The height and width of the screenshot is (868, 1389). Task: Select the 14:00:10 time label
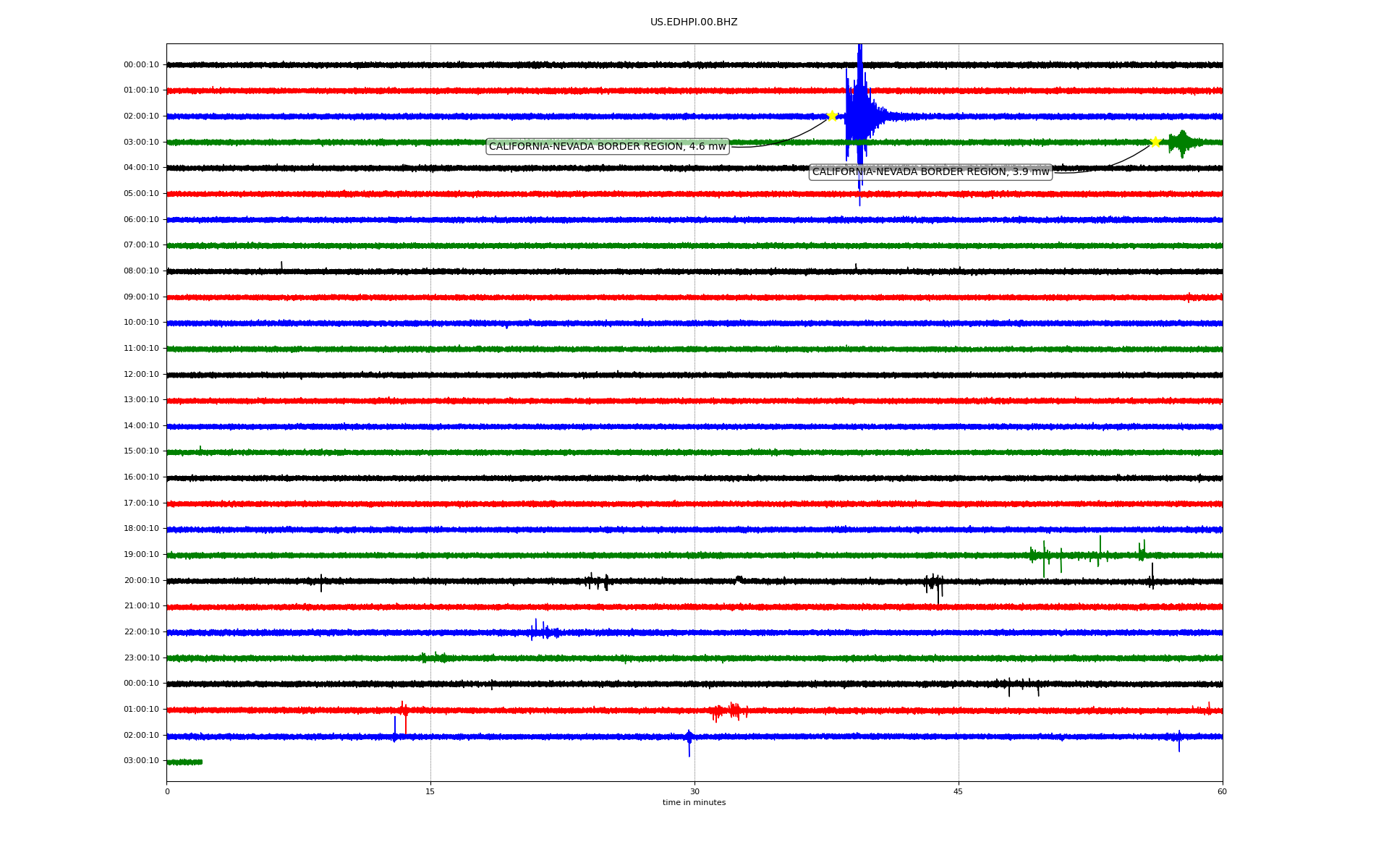coord(141,426)
